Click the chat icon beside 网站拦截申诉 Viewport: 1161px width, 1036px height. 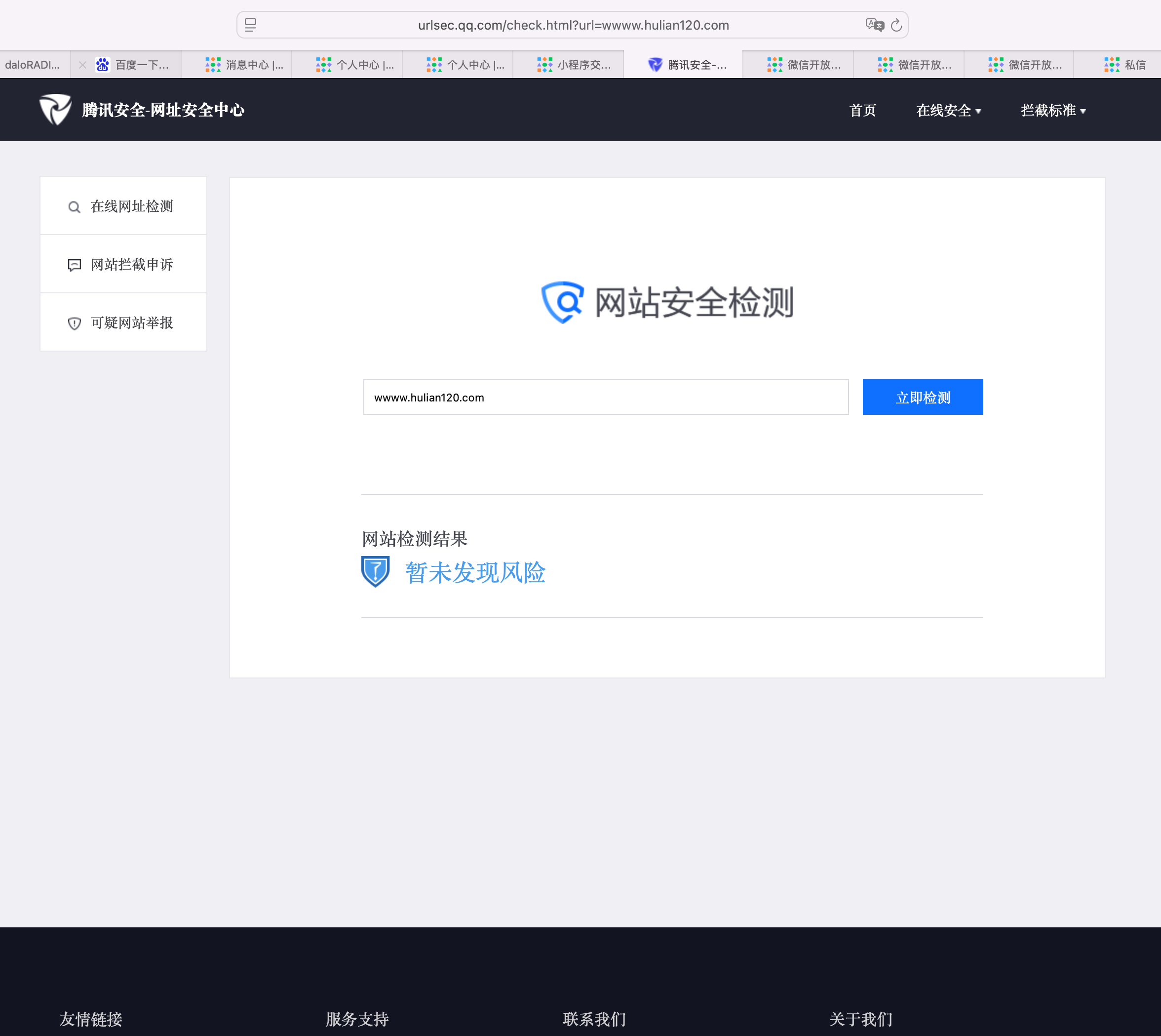click(74, 265)
